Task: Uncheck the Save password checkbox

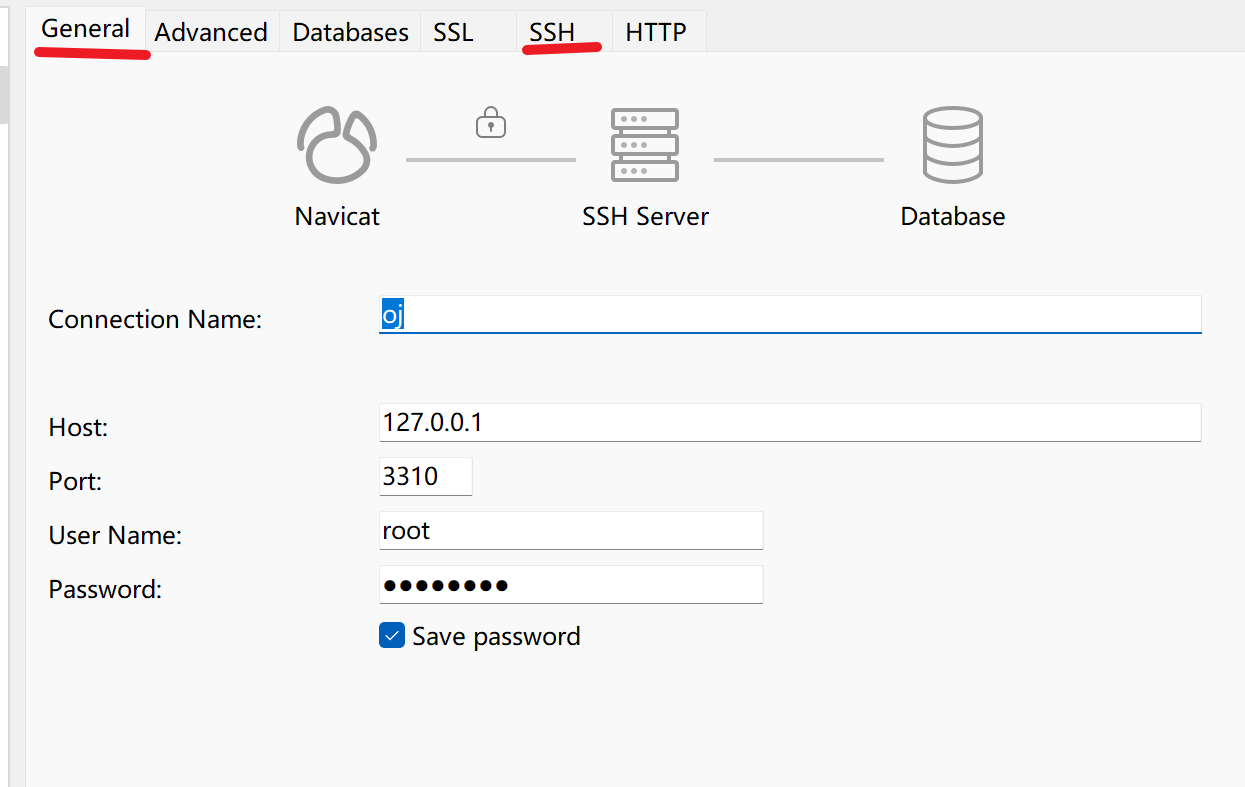Action: 392,636
